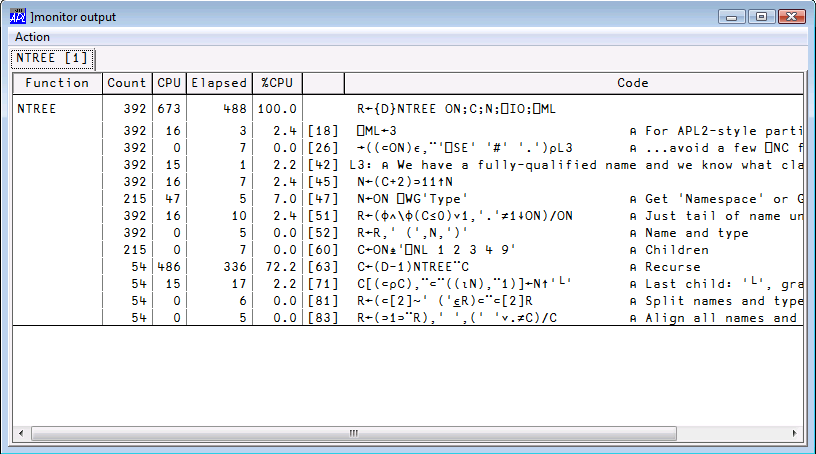Sort by the Count column header
This screenshot has width=816, height=454.
click(x=127, y=83)
